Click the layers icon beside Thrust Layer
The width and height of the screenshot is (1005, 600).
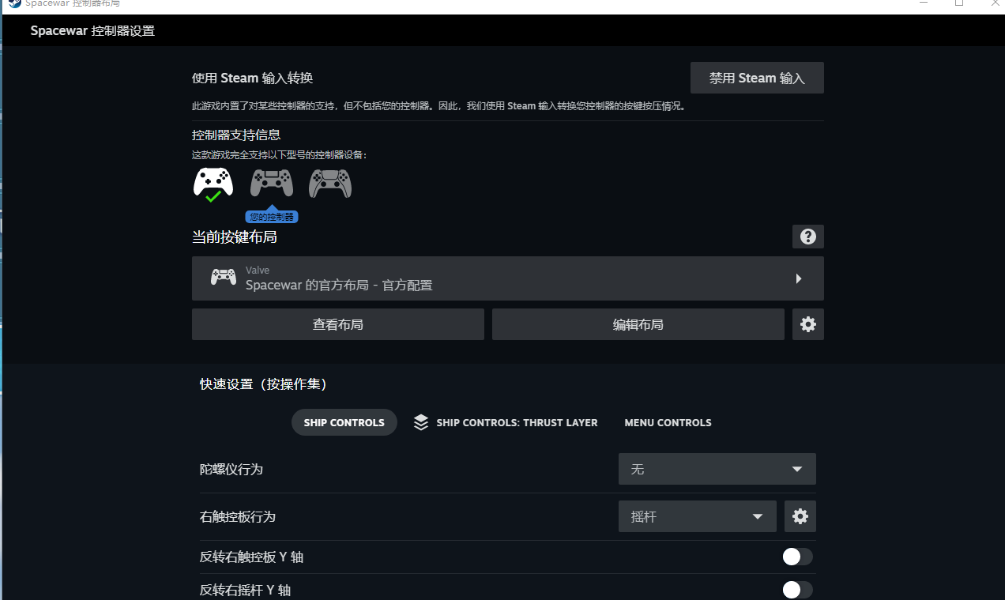click(x=421, y=422)
